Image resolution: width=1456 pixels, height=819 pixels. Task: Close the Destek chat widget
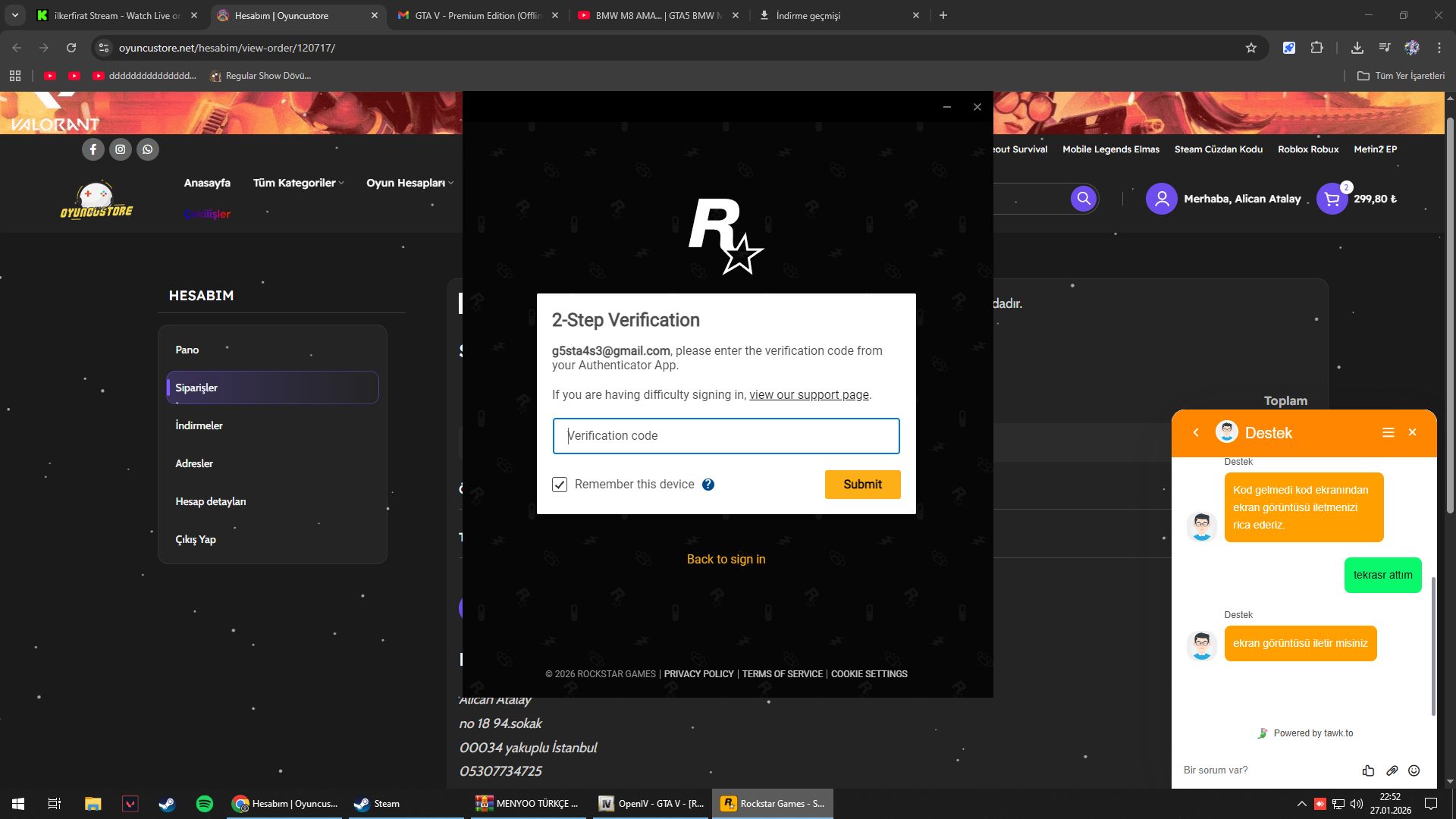1412,432
